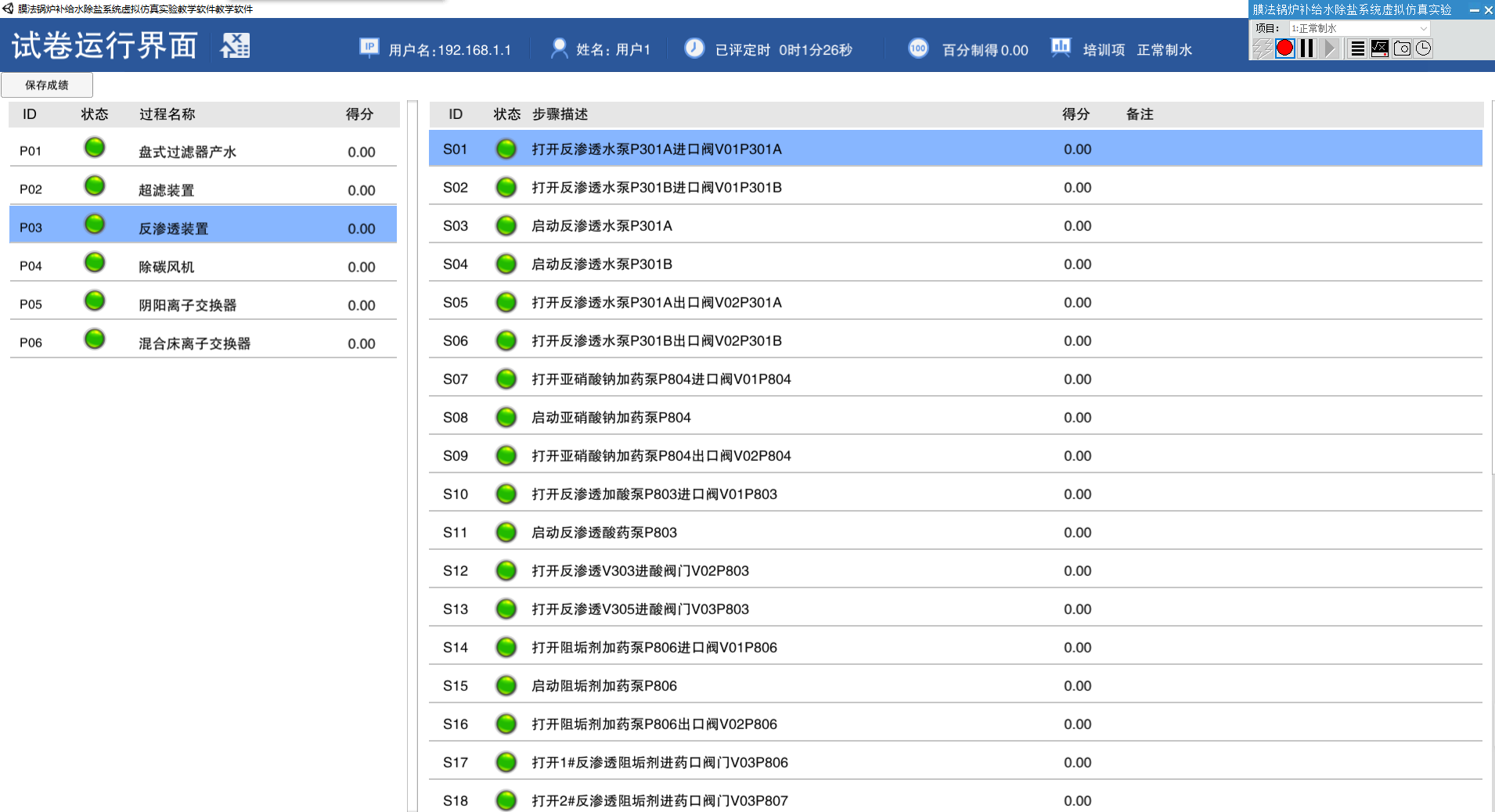Click the green status light of P02
1495x812 pixels.
coord(95,185)
